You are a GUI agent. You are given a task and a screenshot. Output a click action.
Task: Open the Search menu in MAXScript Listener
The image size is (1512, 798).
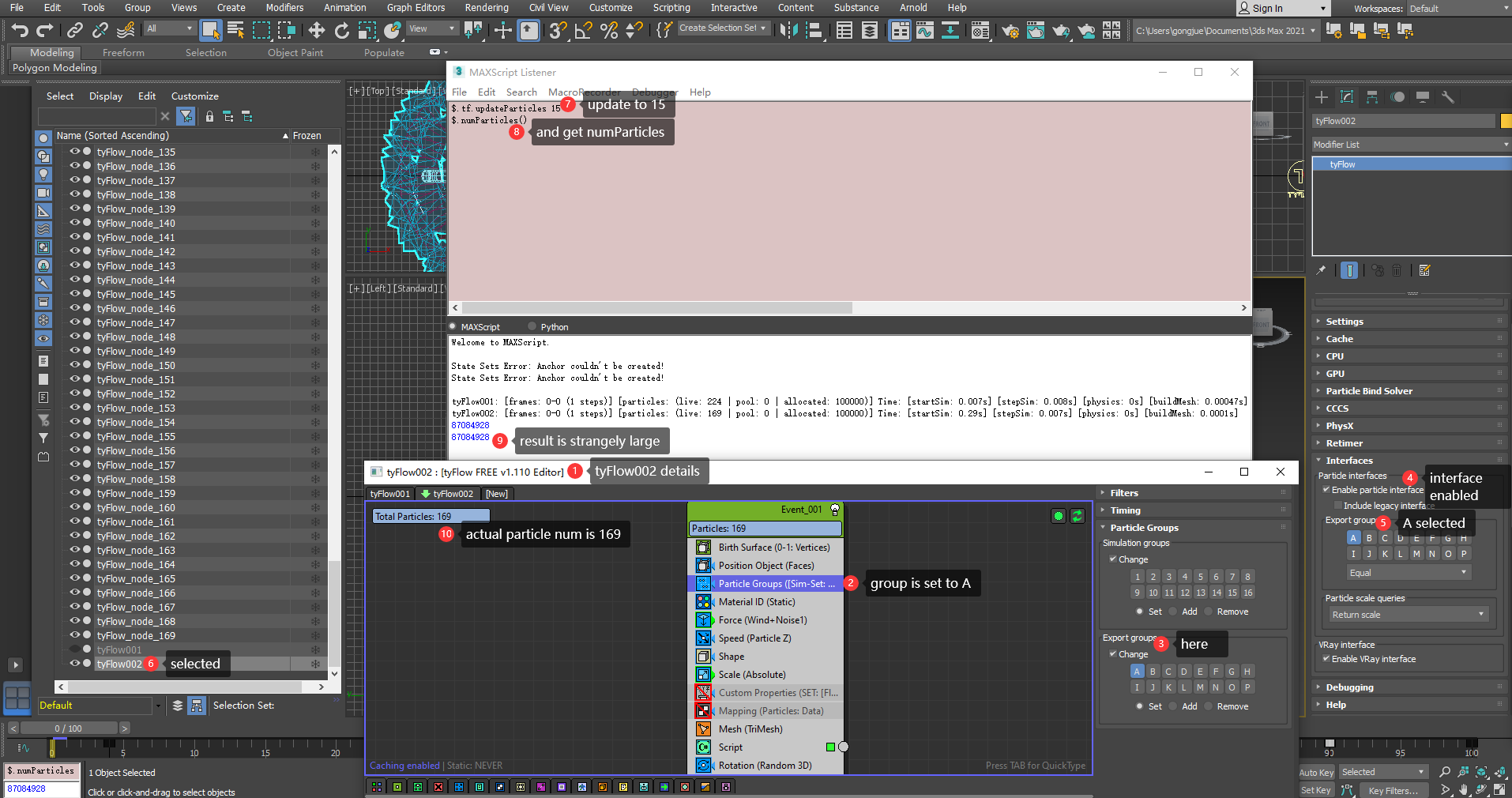(521, 92)
